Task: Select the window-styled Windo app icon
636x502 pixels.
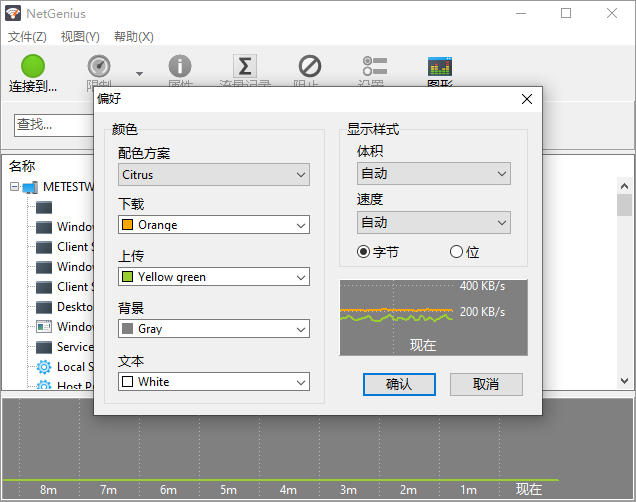Action: click(x=43, y=327)
